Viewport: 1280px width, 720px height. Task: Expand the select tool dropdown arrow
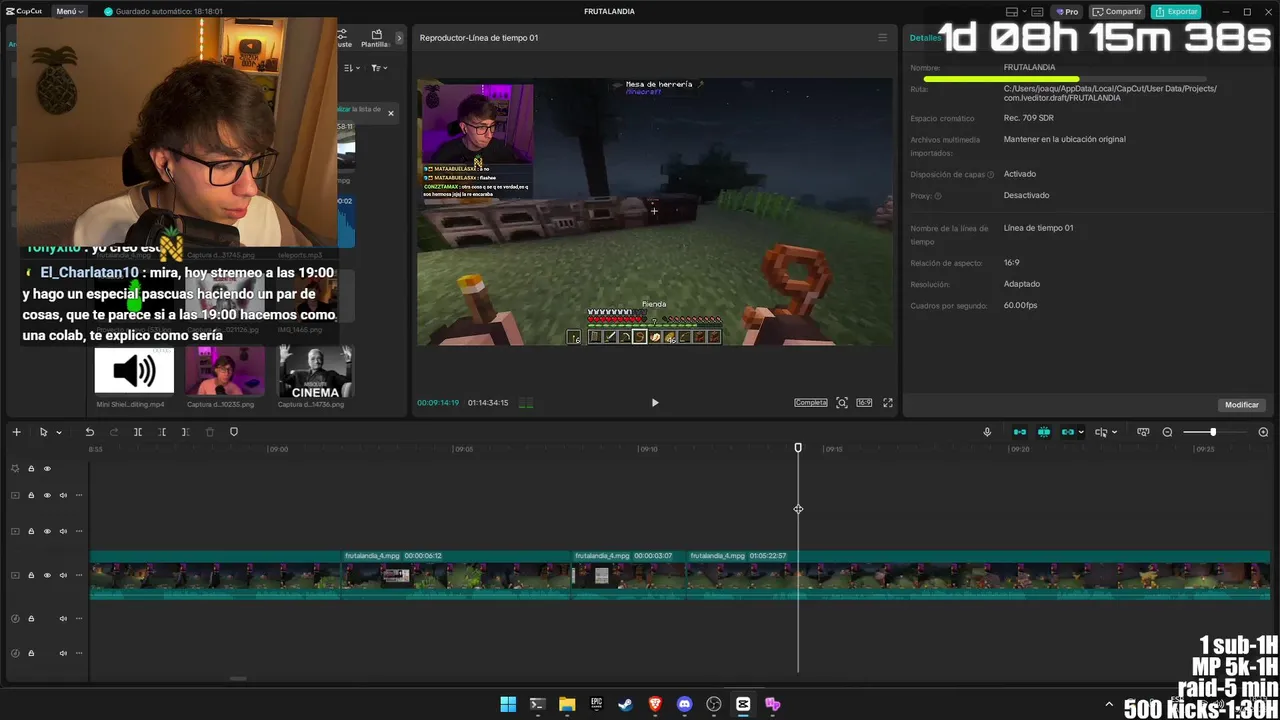[x=59, y=433]
